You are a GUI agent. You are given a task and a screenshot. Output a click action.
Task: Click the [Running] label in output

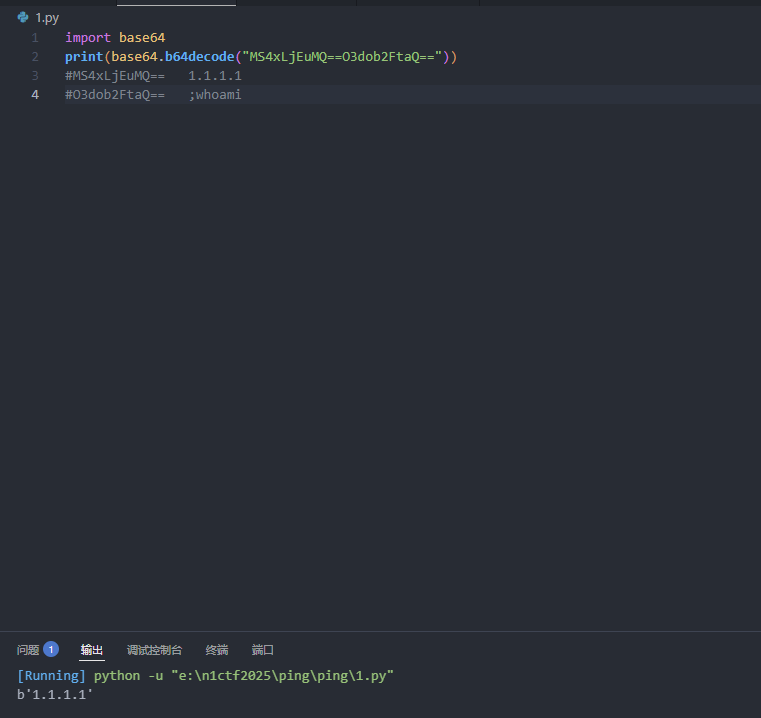[51, 676]
